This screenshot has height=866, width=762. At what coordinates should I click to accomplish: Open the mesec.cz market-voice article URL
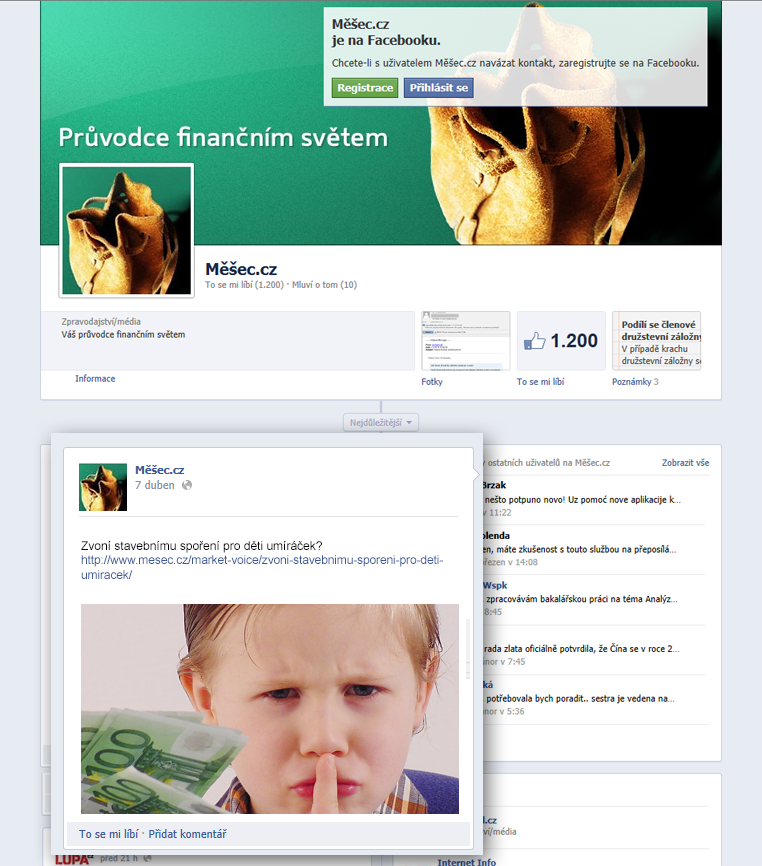[262, 567]
